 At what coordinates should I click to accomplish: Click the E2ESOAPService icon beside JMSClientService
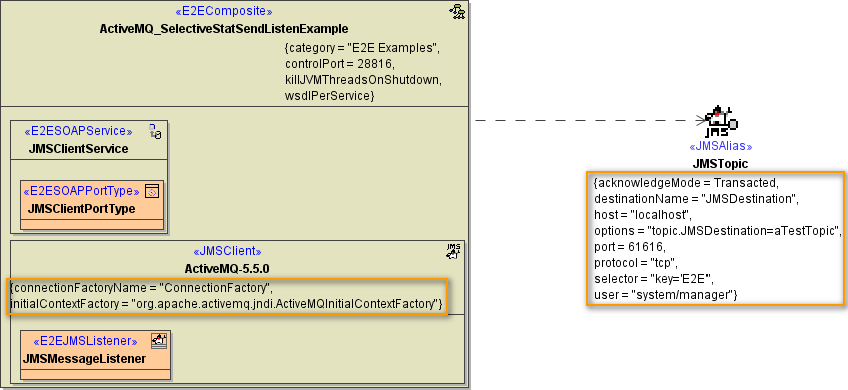point(155,131)
